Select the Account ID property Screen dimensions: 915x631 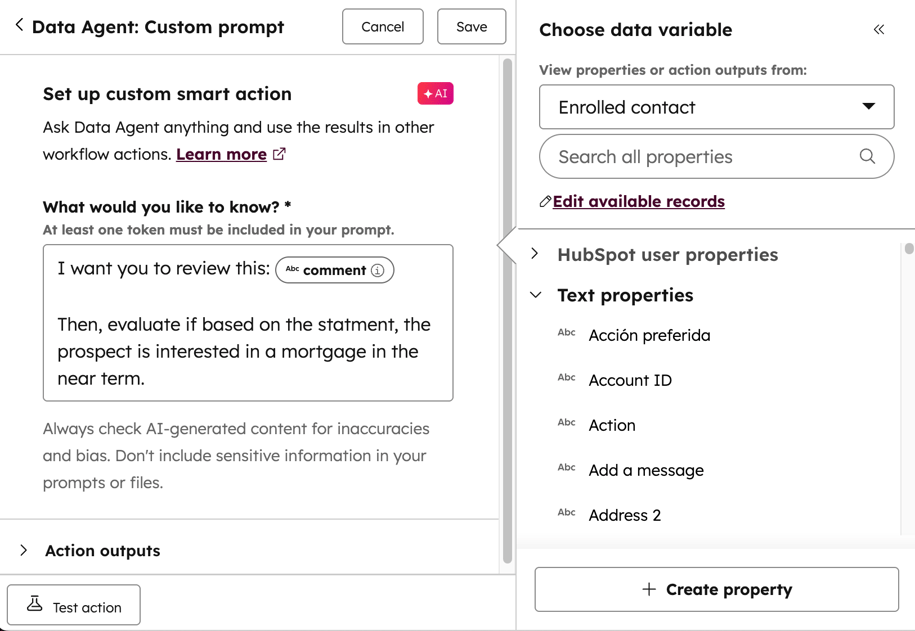pos(630,380)
